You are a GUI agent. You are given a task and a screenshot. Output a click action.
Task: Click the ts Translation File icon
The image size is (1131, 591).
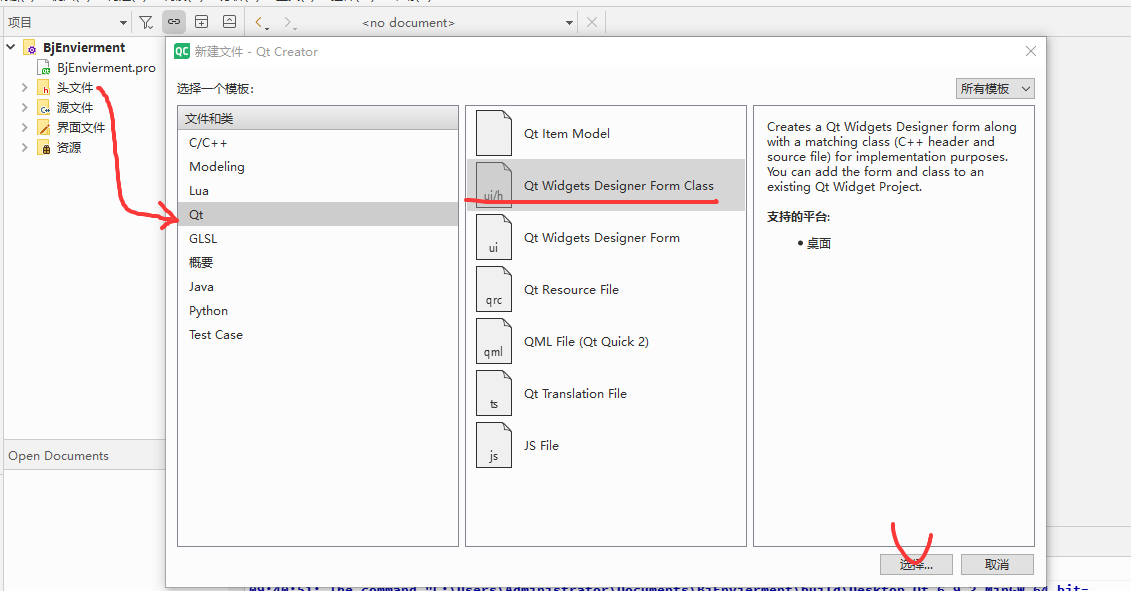click(x=494, y=393)
